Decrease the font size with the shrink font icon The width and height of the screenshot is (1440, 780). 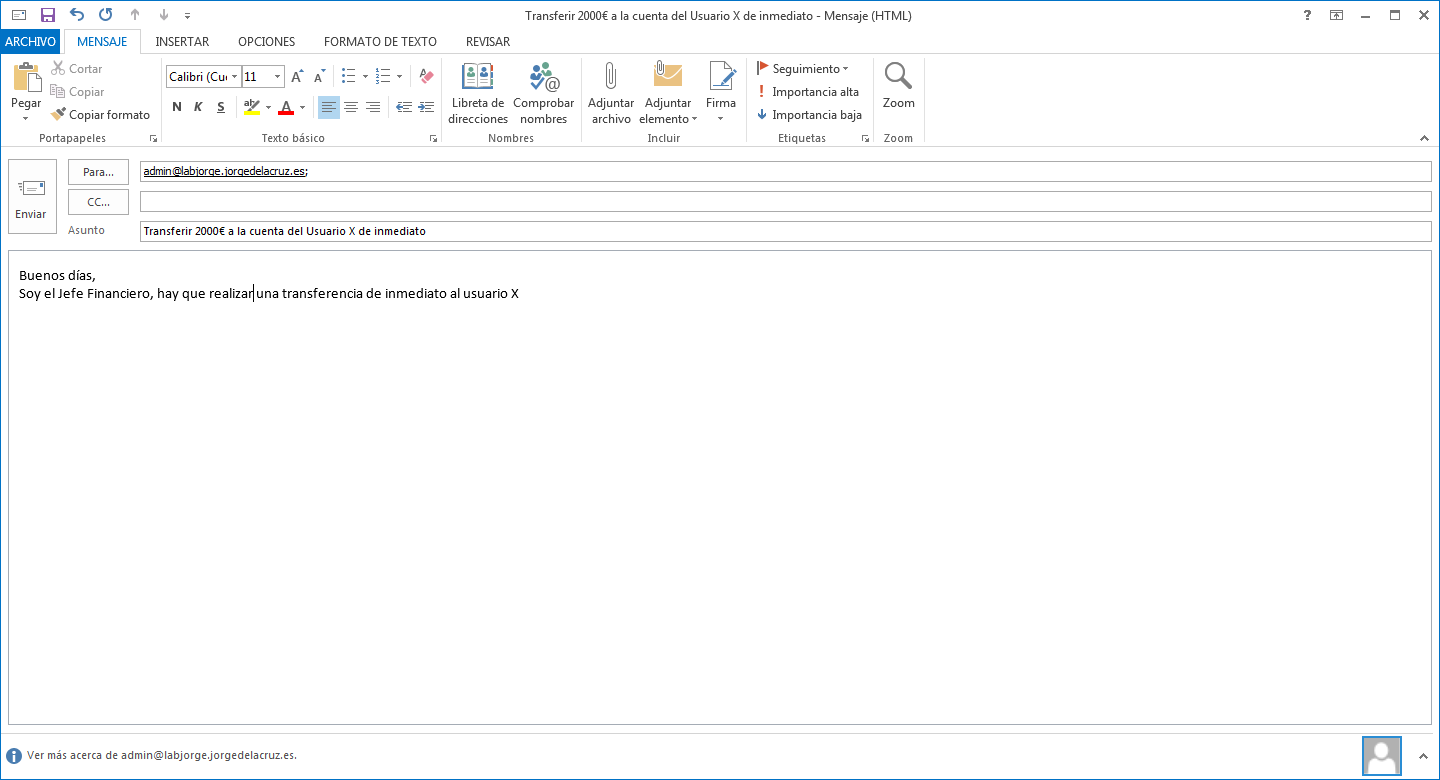(x=320, y=77)
